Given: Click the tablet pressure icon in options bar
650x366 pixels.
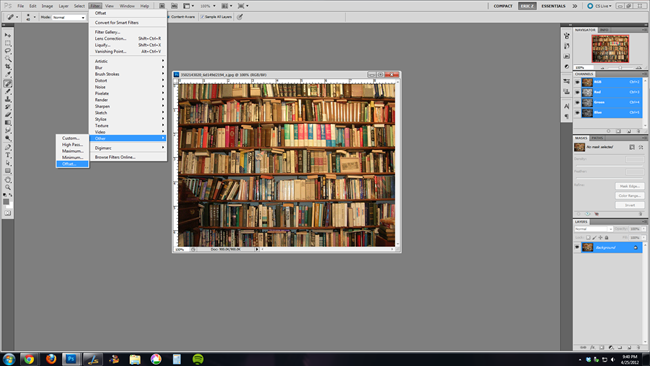Looking at the screenshot, I should point(240,17).
